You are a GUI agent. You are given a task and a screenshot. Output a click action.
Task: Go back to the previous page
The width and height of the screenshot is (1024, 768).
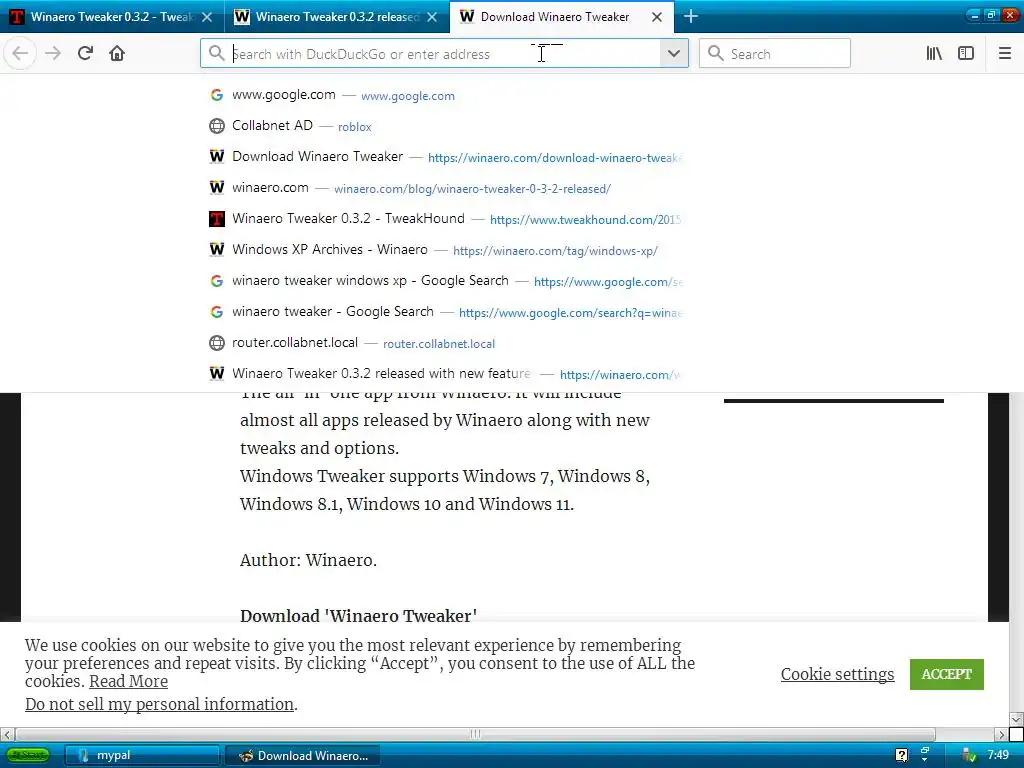(20, 54)
